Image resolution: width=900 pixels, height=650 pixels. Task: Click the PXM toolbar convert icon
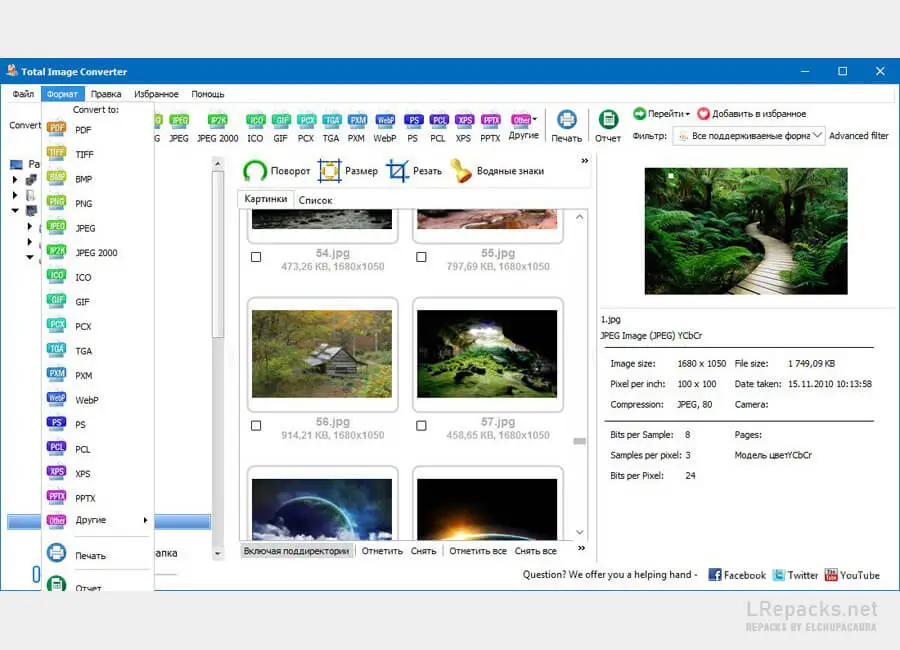pyautogui.click(x=356, y=127)
